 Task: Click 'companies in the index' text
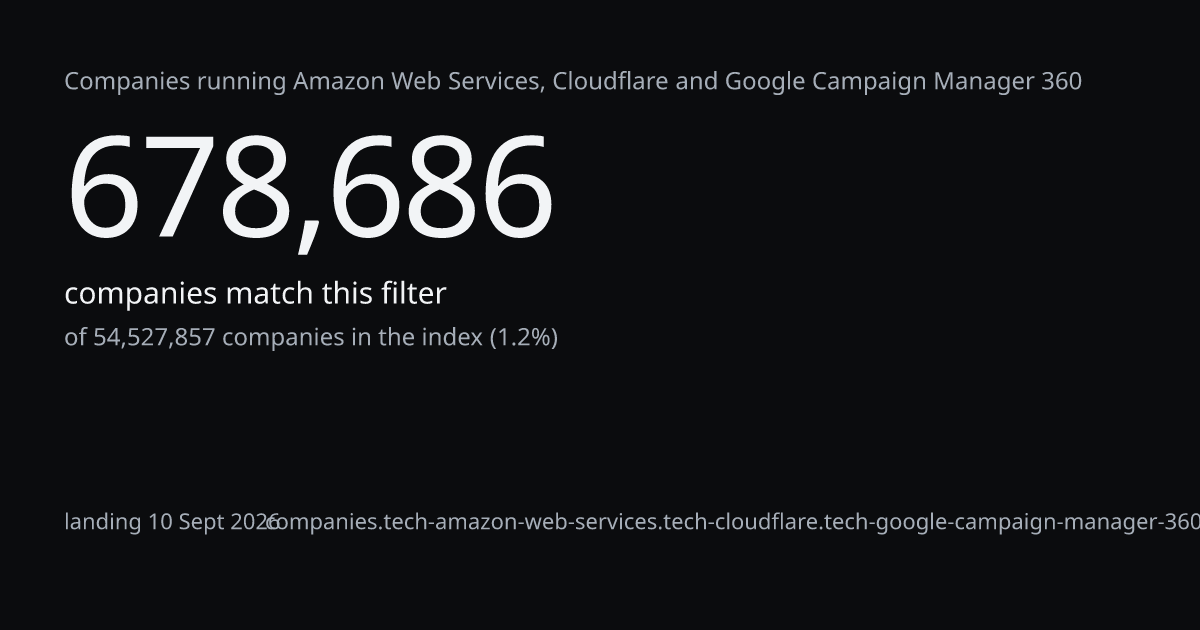[x=352, y=338]
